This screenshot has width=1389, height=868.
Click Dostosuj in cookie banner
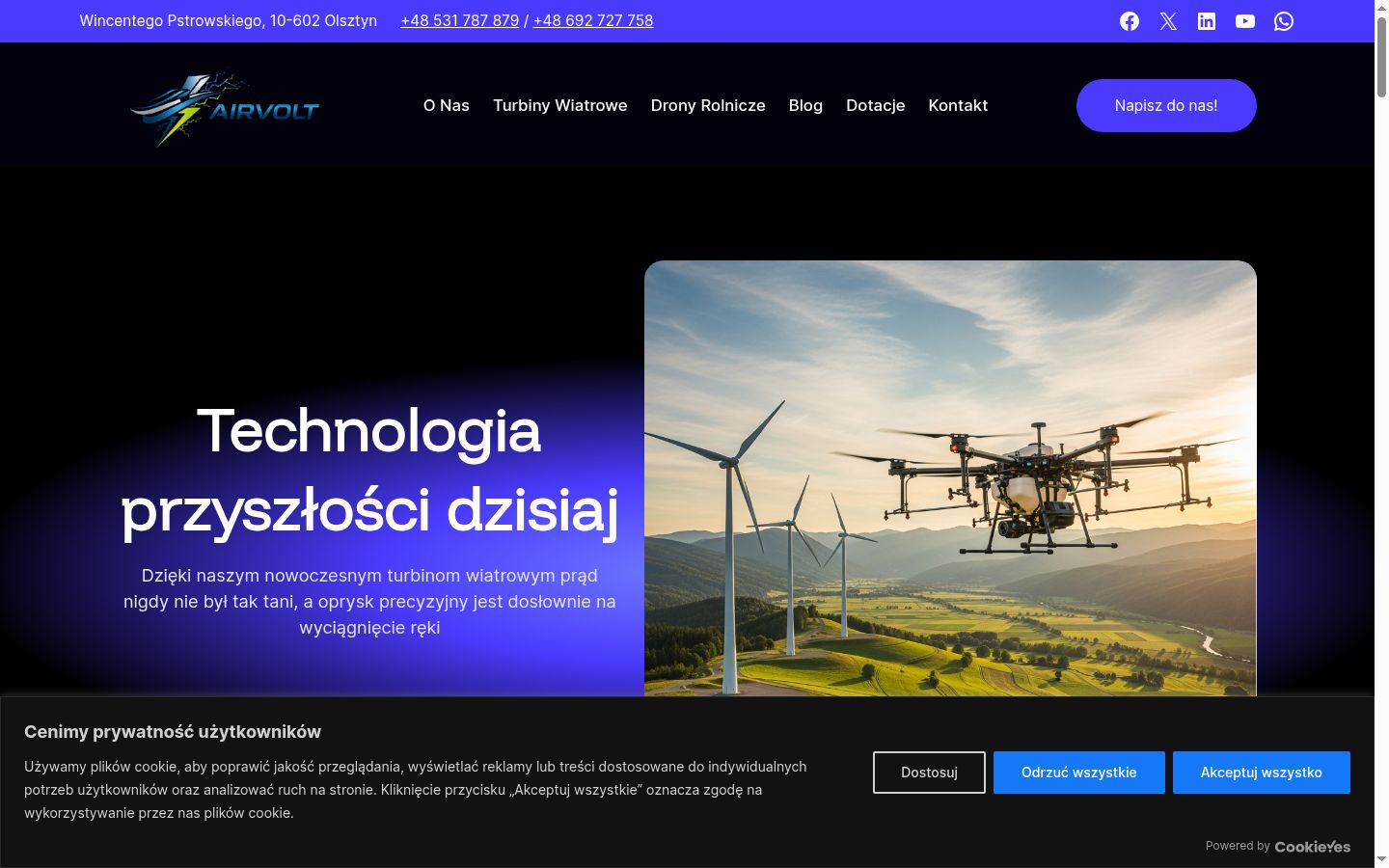(929, 773)
